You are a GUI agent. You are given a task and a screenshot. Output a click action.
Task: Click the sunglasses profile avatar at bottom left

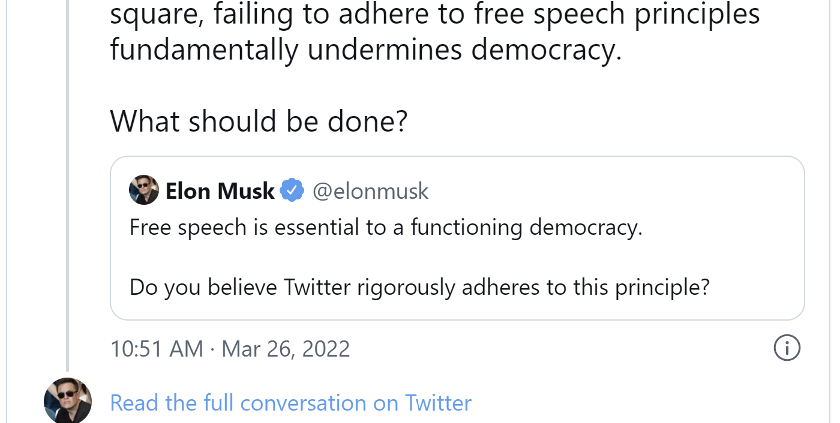tap(68, 402)
